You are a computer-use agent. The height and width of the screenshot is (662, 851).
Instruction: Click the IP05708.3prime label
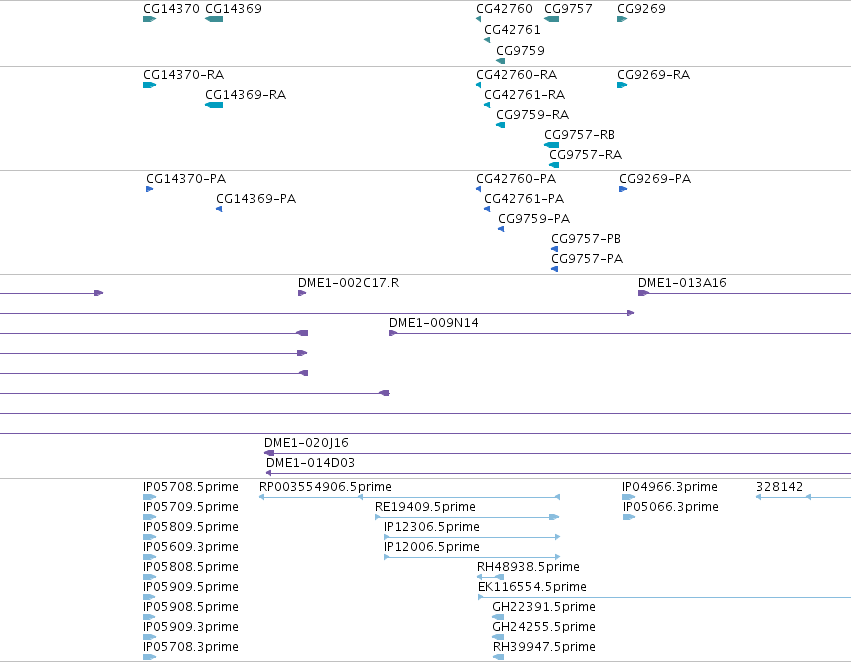coord(191,647)
